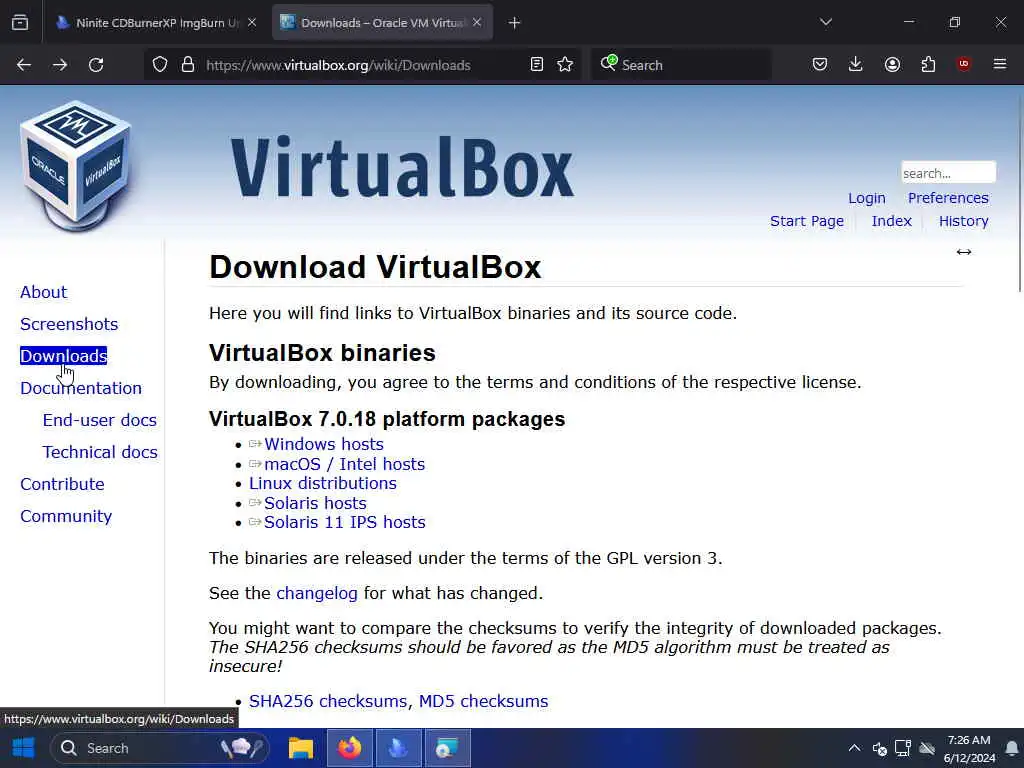Open SHA256 checksums link

click(x=328, y=701)
